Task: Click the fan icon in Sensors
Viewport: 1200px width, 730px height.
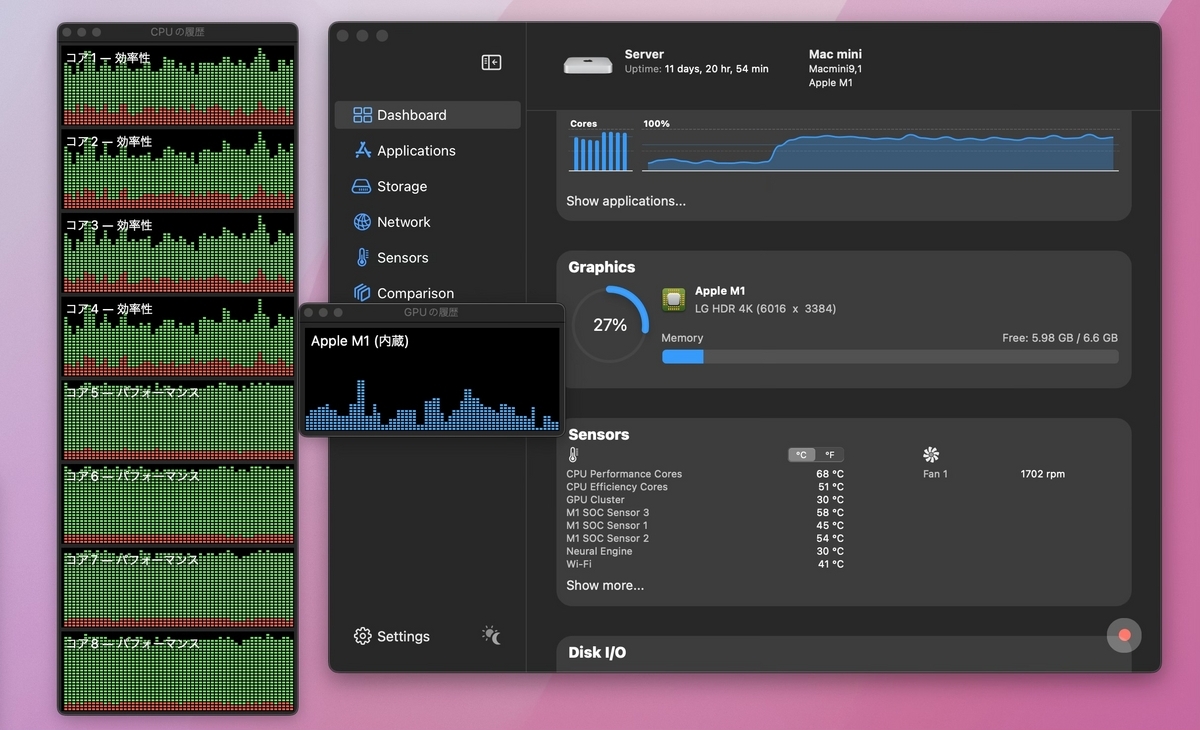Action: pyautogui.click(x=931, y=454)
